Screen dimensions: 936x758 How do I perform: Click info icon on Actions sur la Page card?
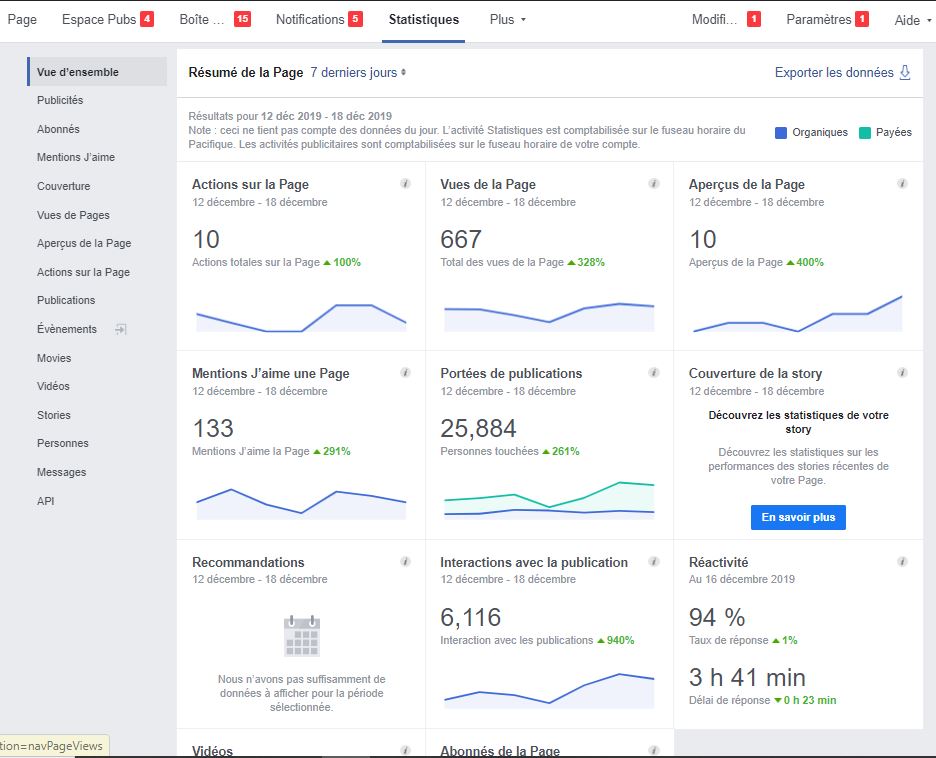(x=405, y=184)
